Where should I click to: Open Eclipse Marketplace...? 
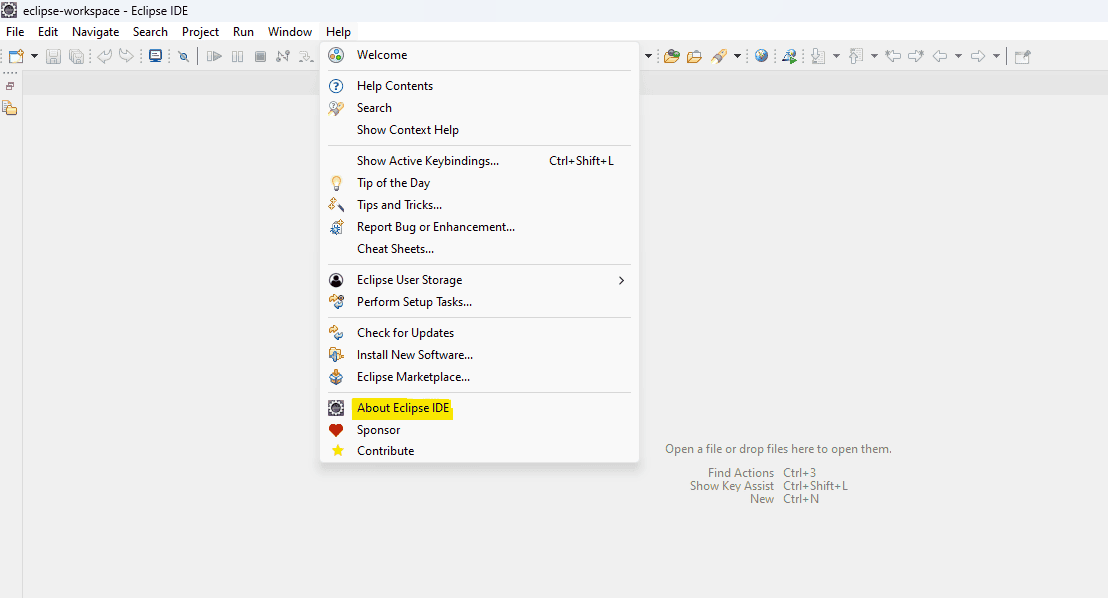pos(479,377)
